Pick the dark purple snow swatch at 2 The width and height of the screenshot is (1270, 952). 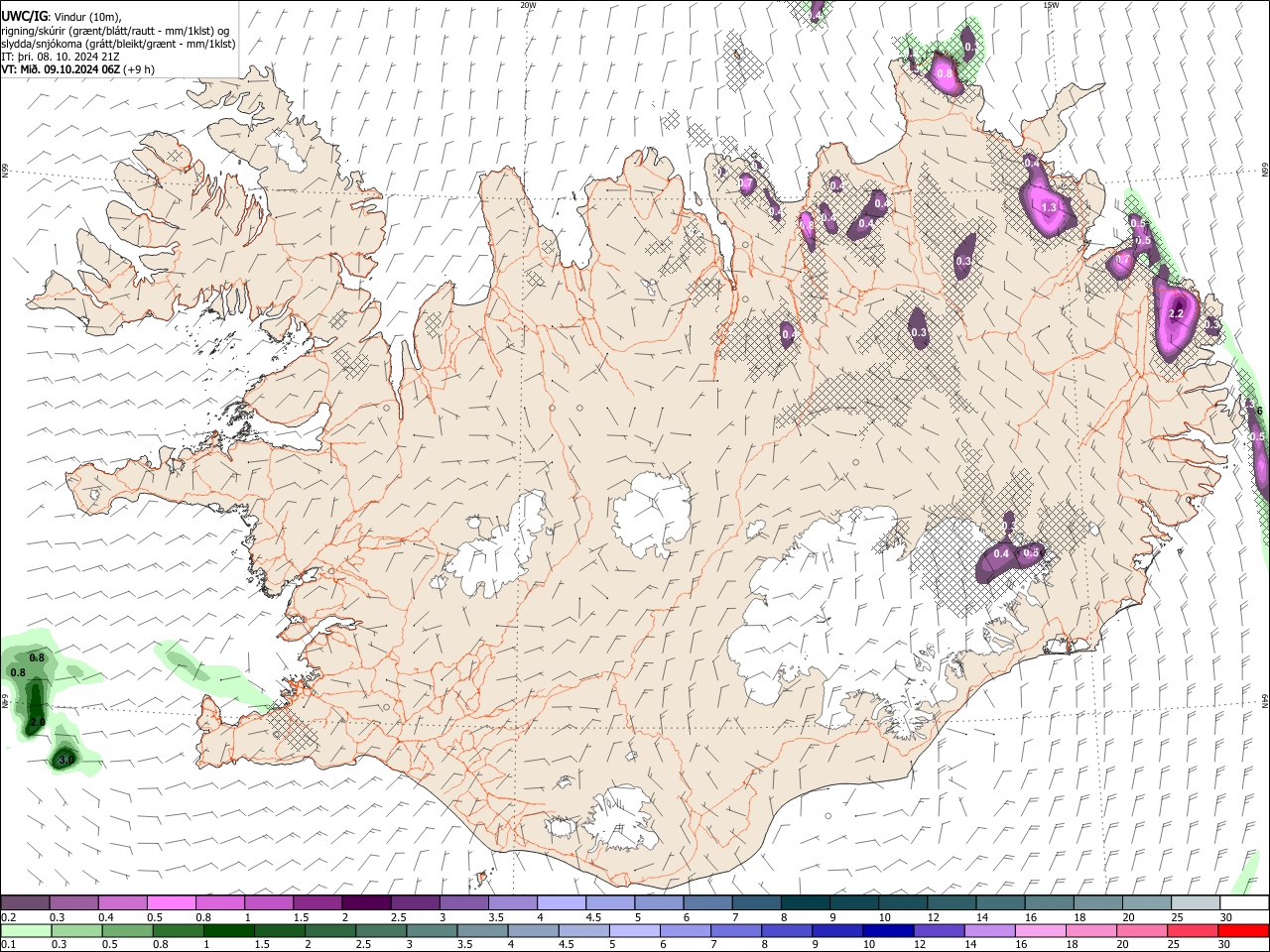point(366,902)
